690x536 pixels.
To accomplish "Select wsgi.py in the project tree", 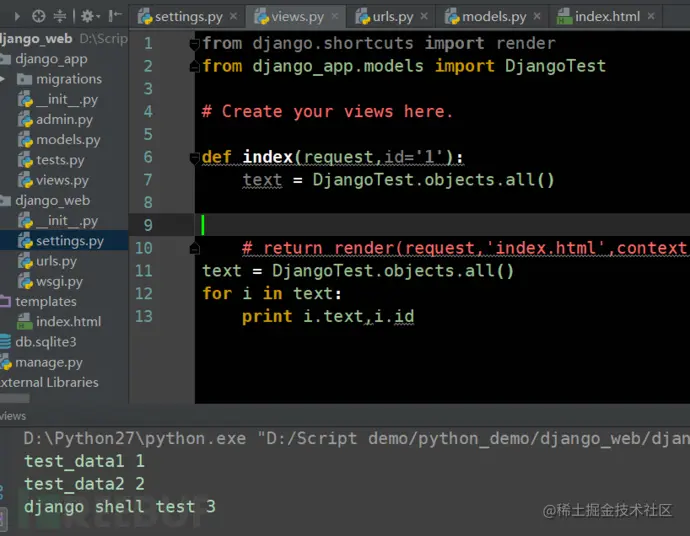I will [59, 282].
